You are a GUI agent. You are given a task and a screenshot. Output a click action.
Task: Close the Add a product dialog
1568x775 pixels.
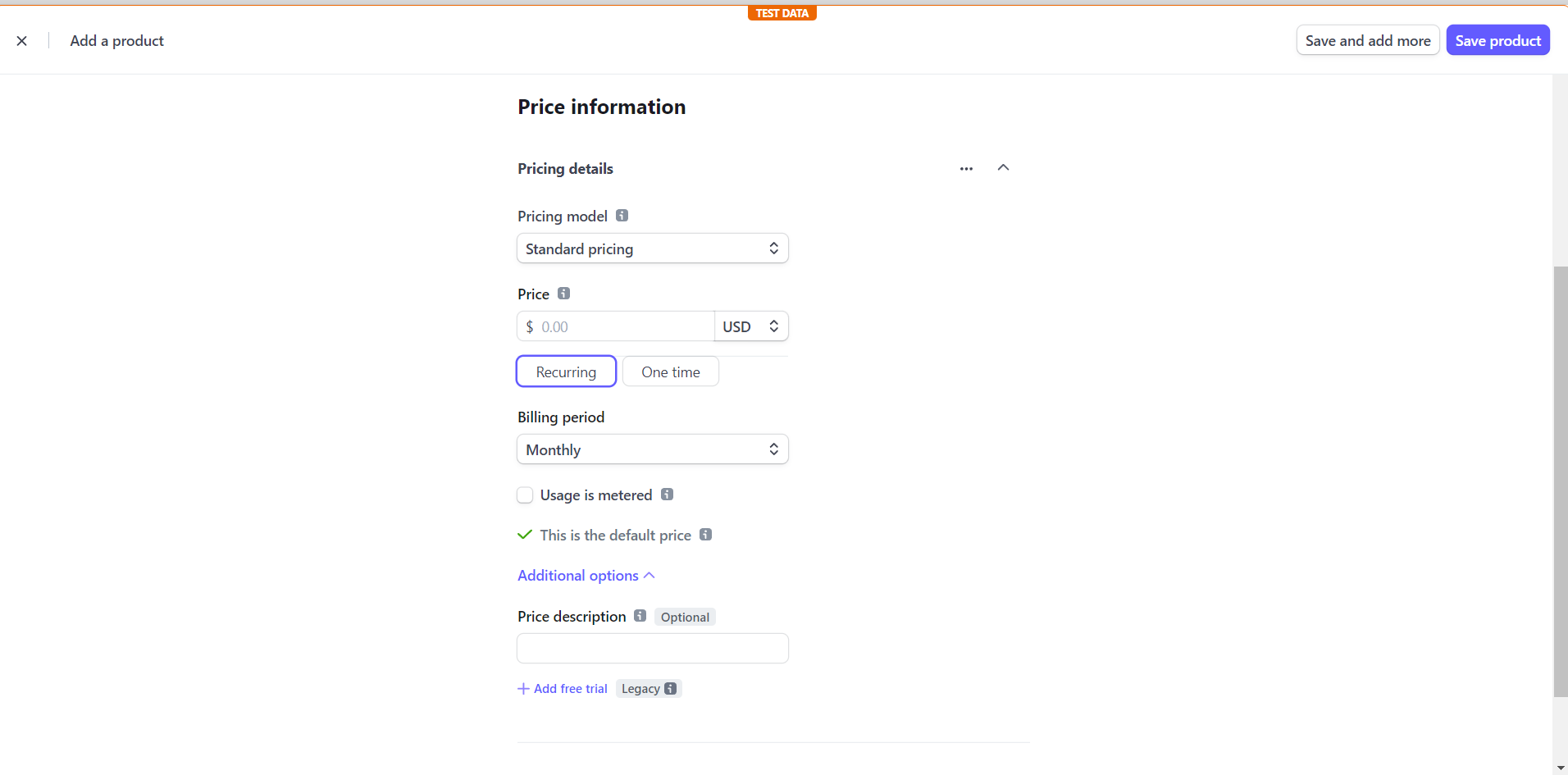(22, 41)
